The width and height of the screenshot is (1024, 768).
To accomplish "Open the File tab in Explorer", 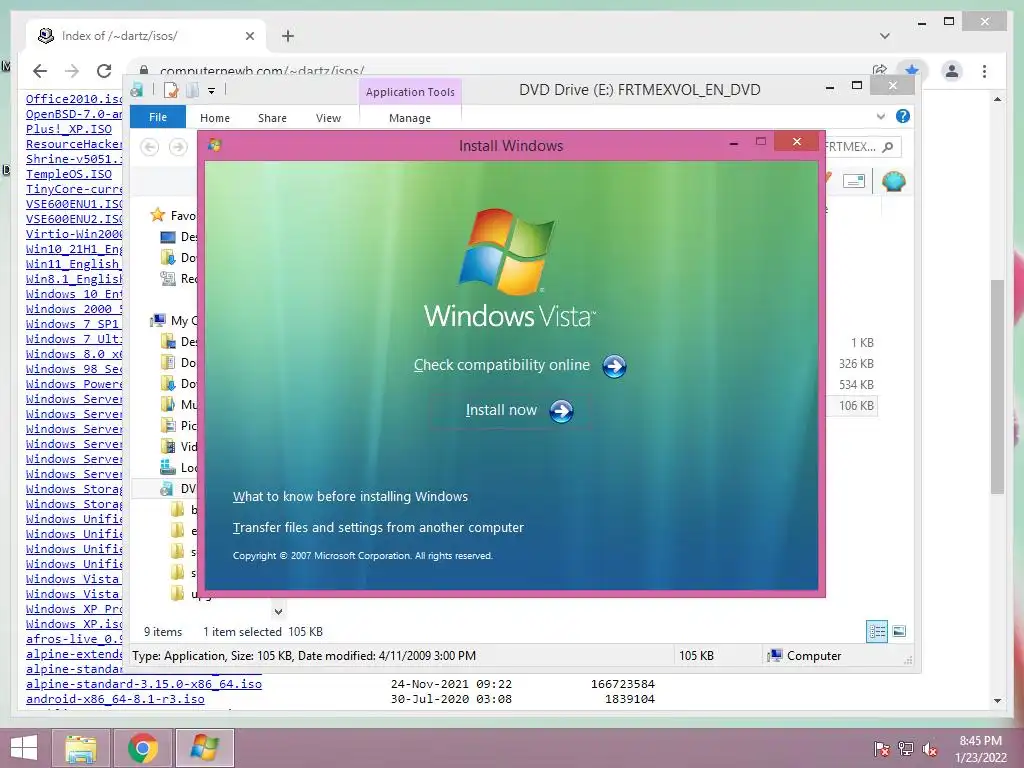I will 158,117.
